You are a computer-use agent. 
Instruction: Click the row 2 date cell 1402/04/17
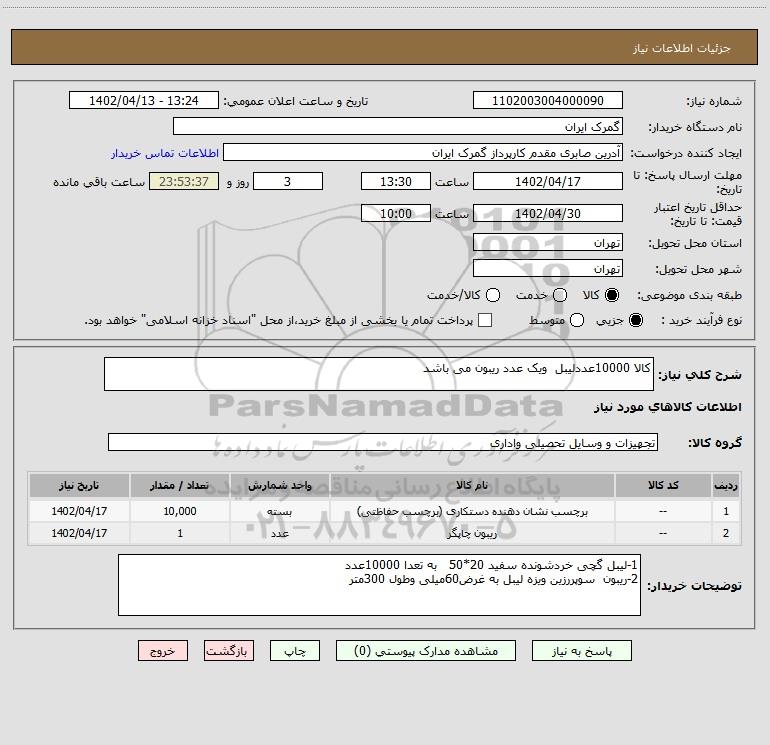coord(79,533)
